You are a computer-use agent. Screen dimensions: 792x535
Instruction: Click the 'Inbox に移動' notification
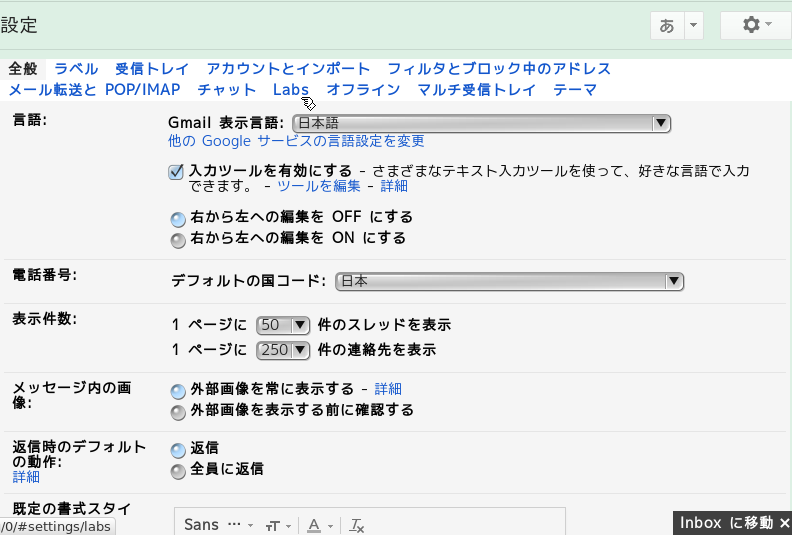(726, 523)
